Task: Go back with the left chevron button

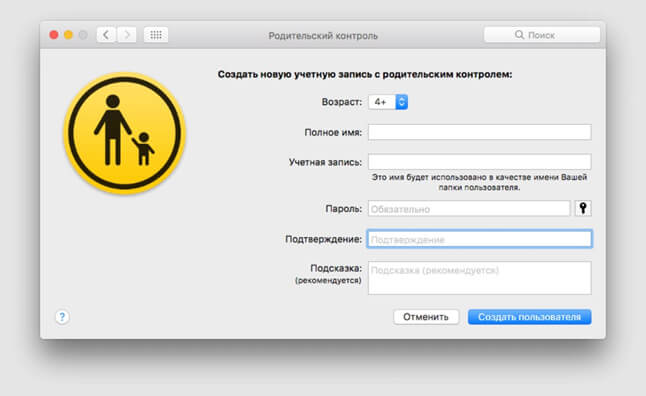Action: (x=106, y=35)
